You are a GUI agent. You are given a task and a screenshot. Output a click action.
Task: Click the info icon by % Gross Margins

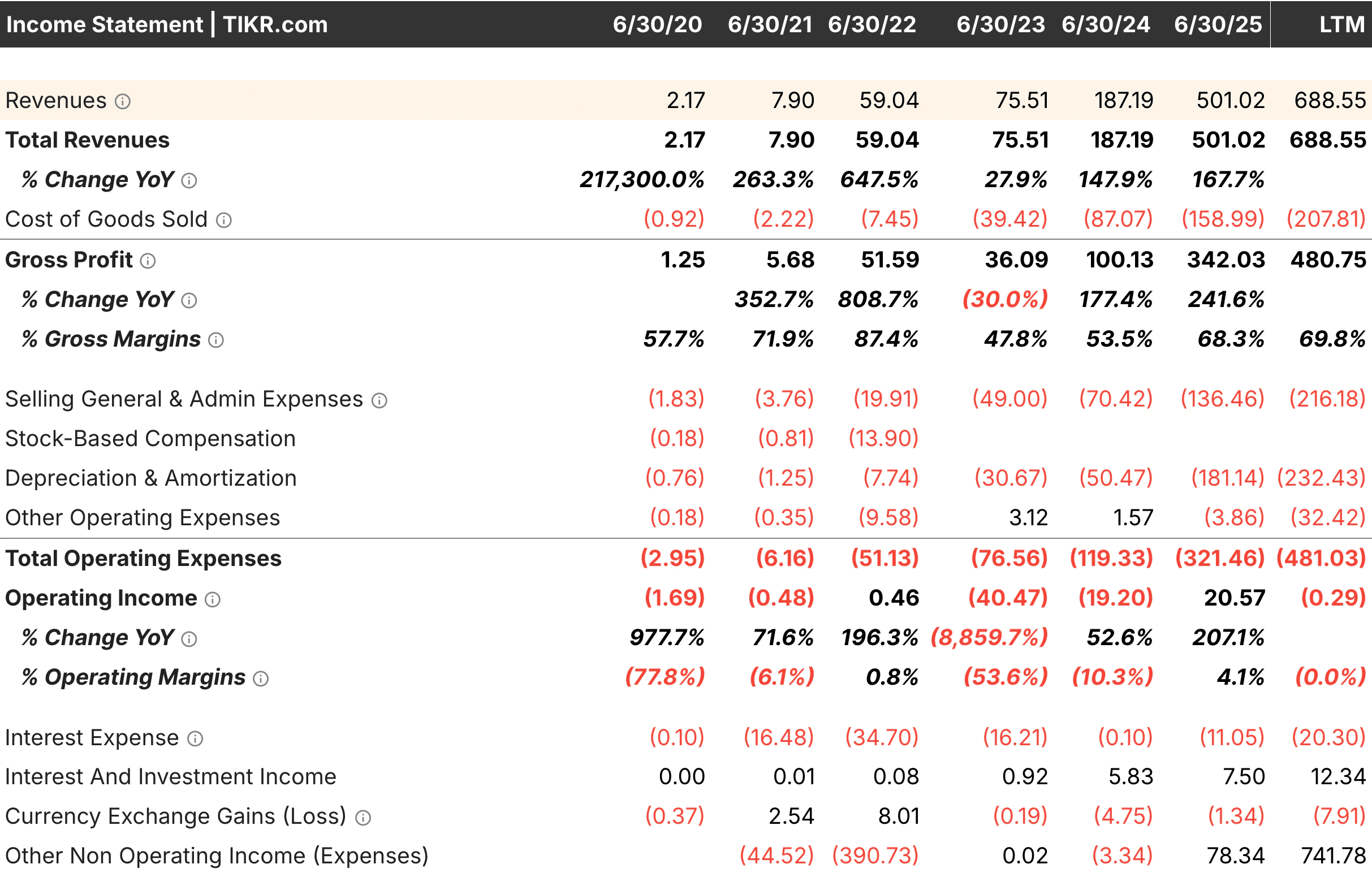[x=215, y=340]
